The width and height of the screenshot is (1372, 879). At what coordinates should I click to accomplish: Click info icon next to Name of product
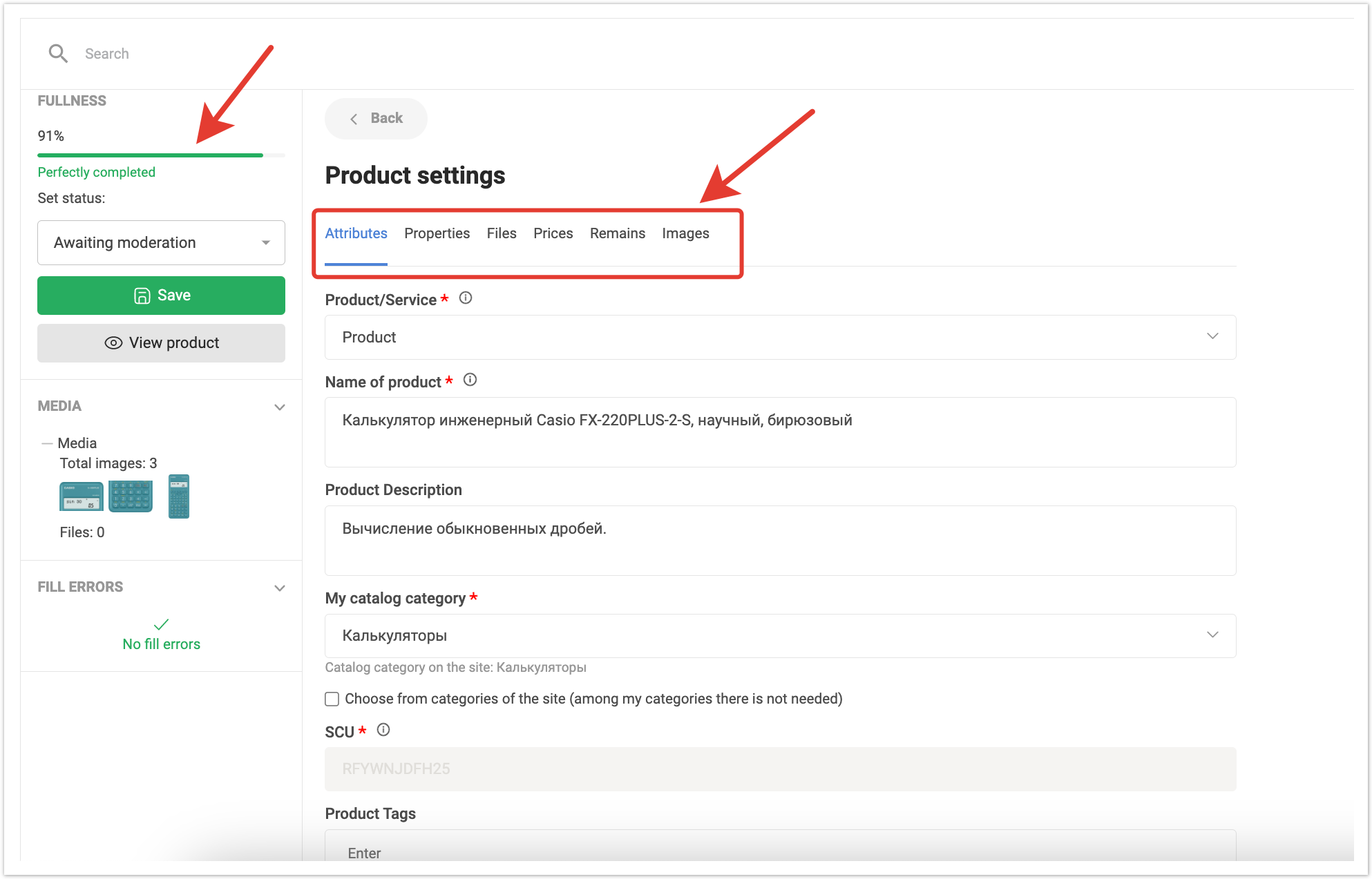pos(470,380)
